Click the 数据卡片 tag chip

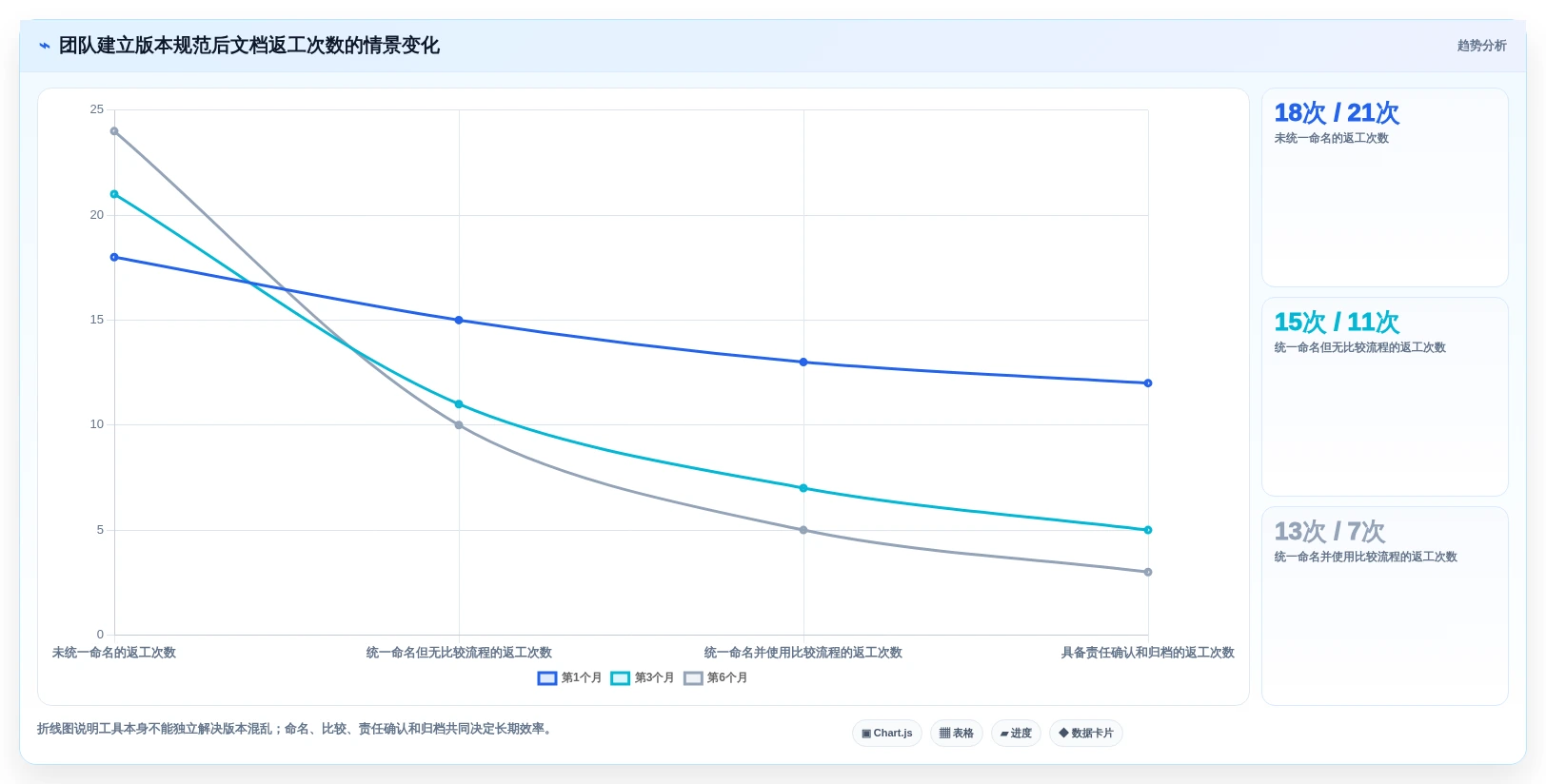click(1086, 734)
